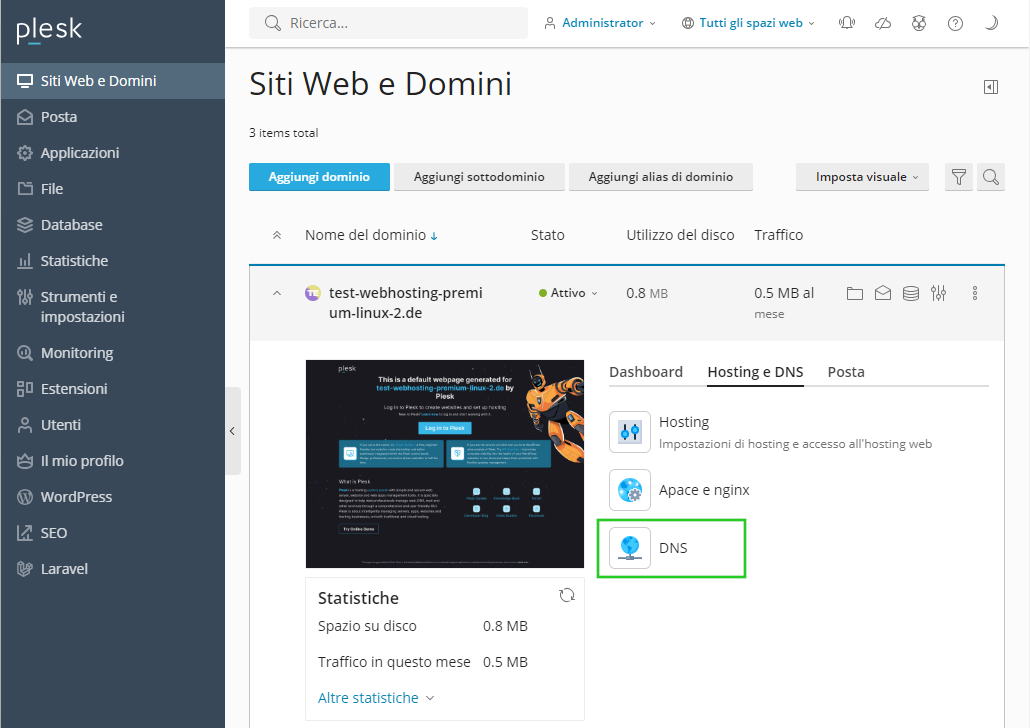Open Applicazioni in the sidebar

point(112,153)
